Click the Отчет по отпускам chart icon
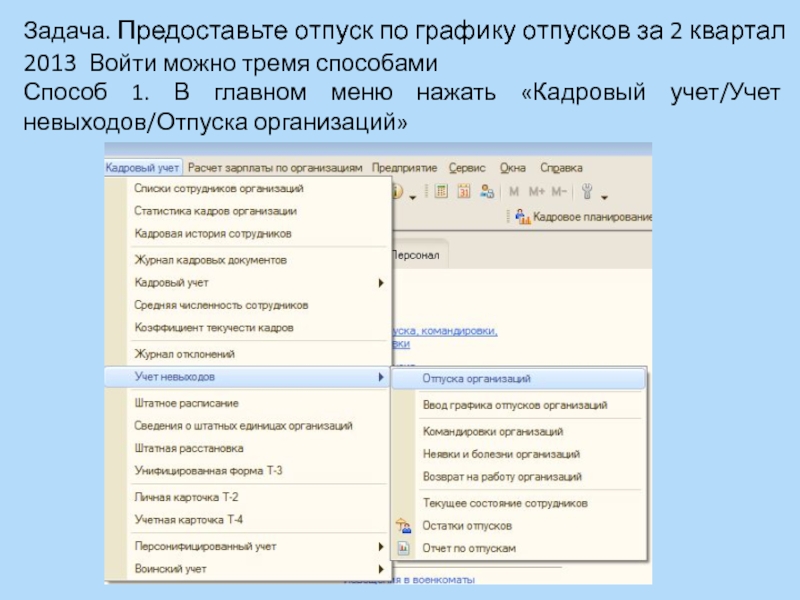 pos(403,548)
